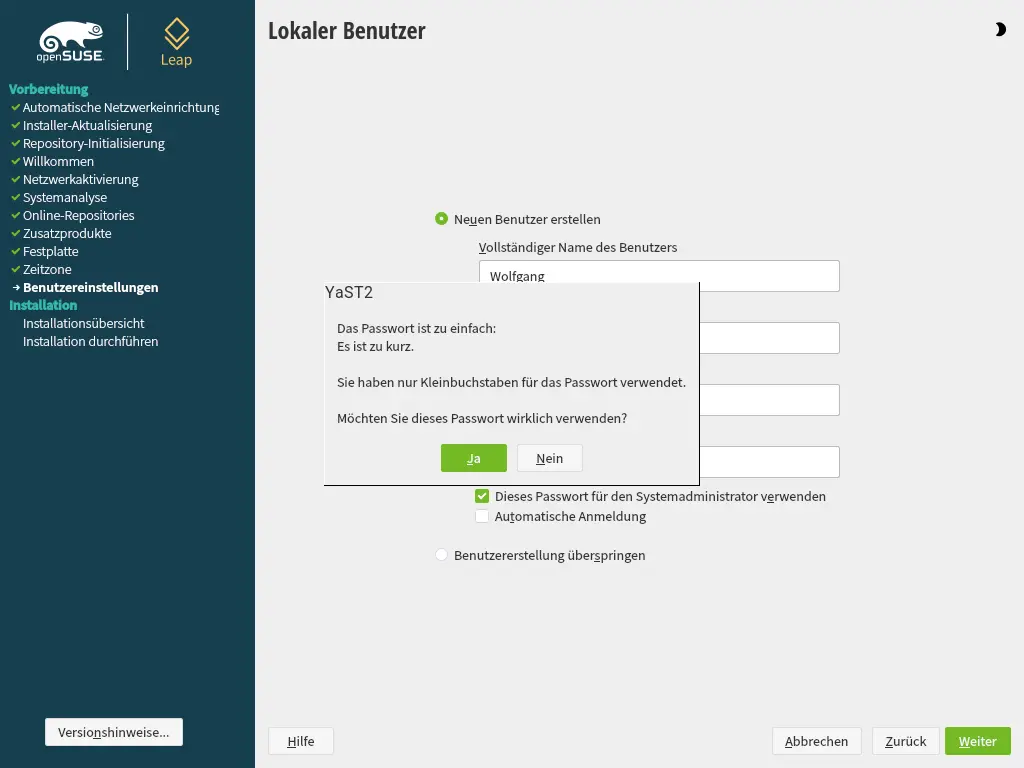This screenshot has width=1024, height=768.
Task: Click the Festplatte step in sidebar
Action: coord(50,251)
